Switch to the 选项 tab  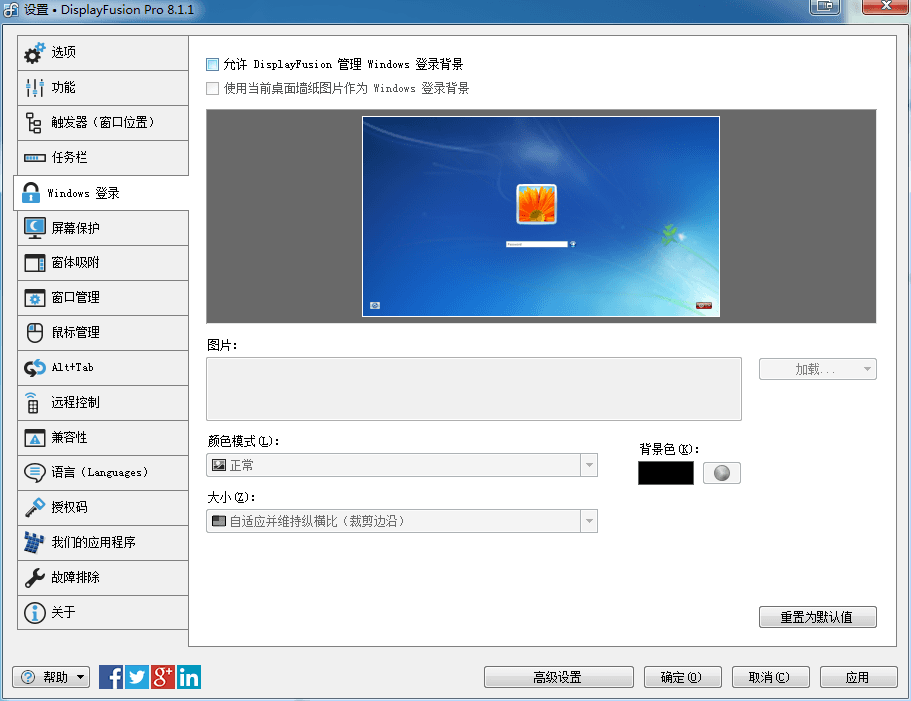(103, 53)
